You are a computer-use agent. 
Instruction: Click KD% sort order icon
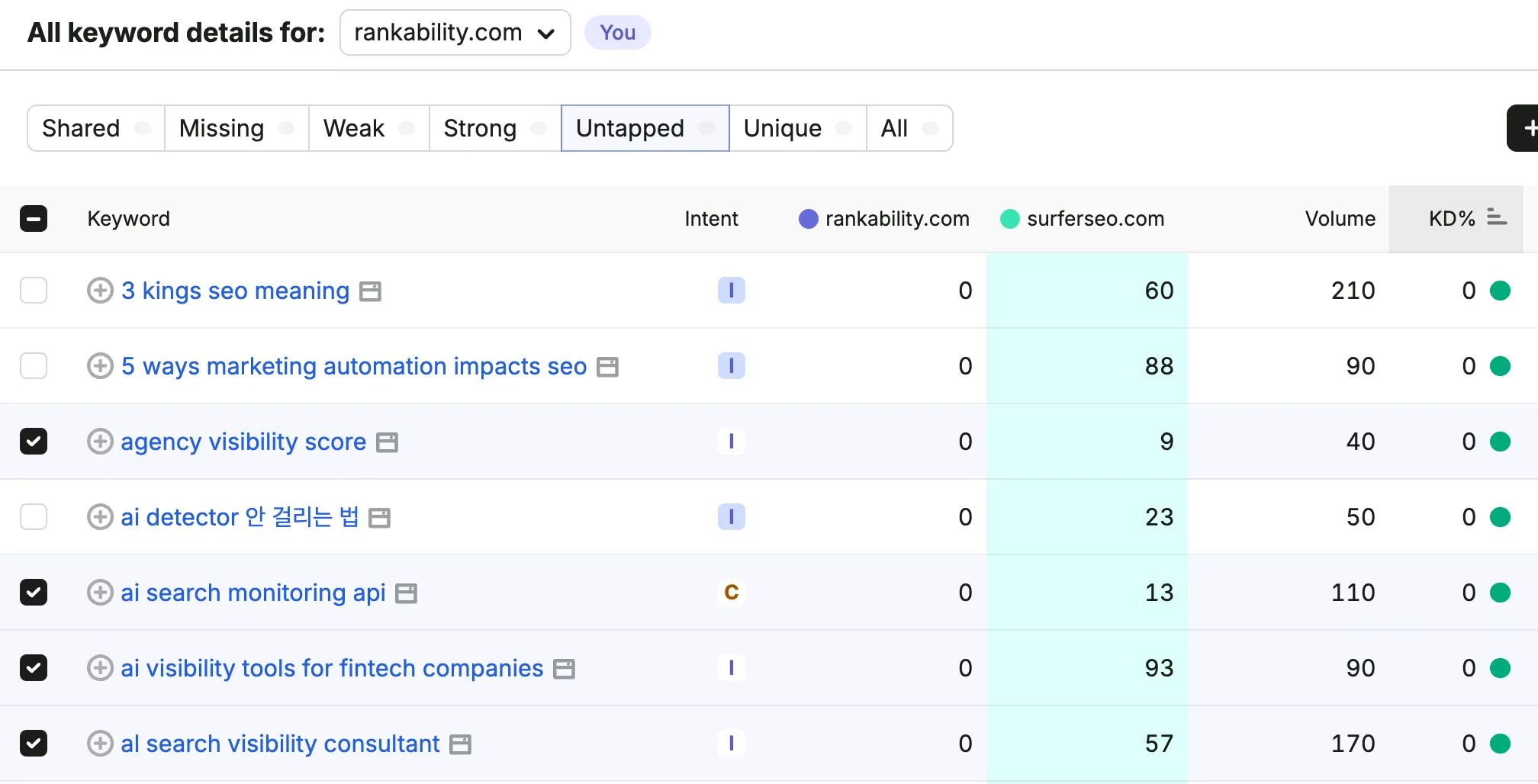1497,218
